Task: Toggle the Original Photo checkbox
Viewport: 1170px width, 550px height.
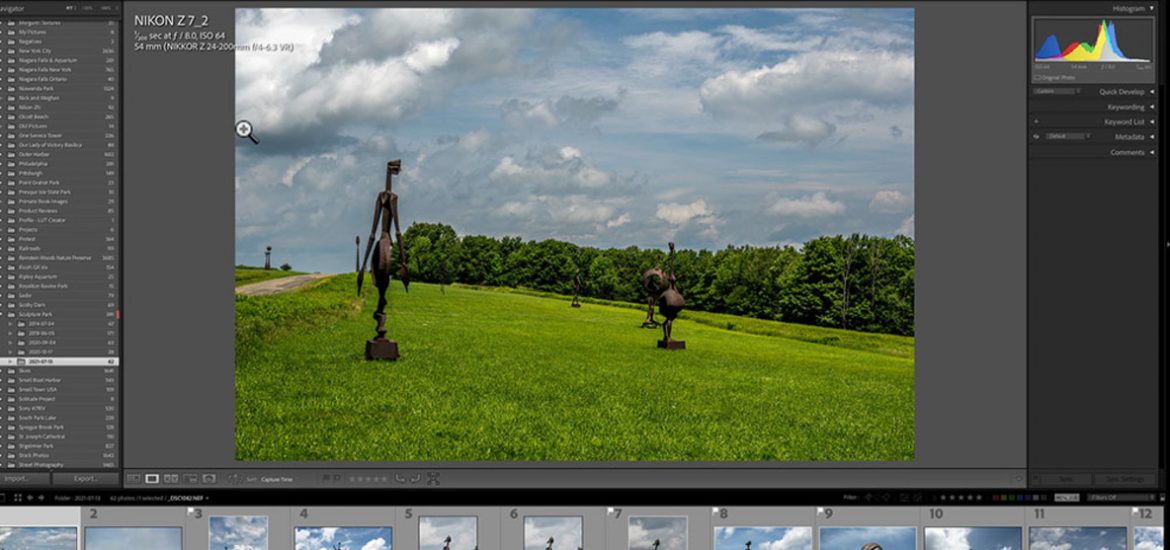Action: 1037,77
